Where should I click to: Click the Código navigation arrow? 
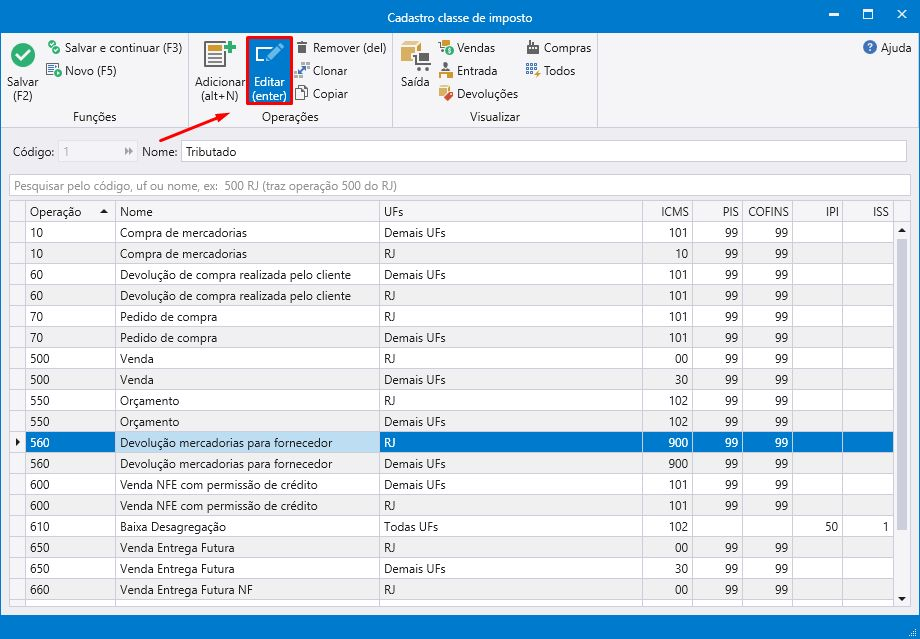pos(129,152)
